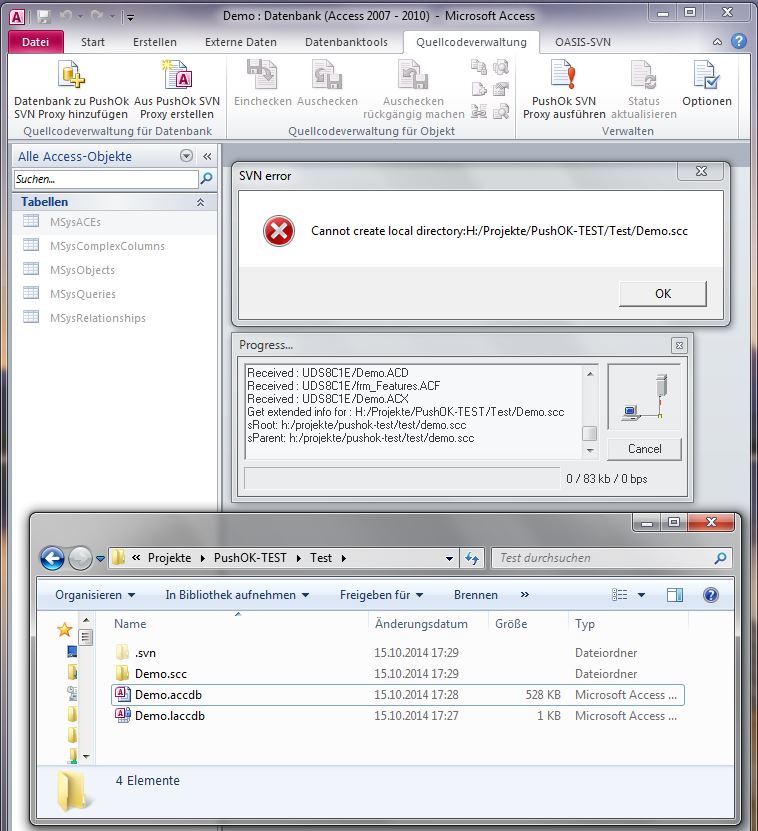Open In Bibliothek aufnehmen dropdown
The height and width of the screenshot is (831, 758).
pyautogui.click(x=237, y=594)
